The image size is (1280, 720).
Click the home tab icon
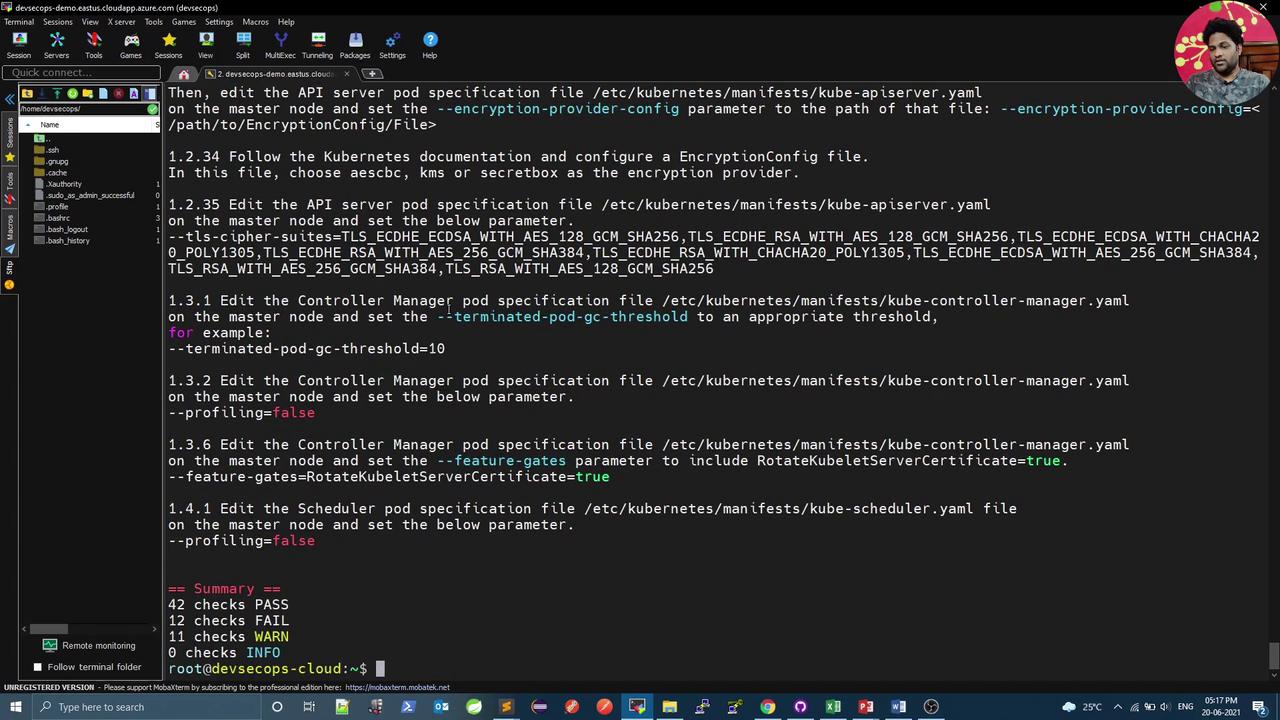[184, 74]
